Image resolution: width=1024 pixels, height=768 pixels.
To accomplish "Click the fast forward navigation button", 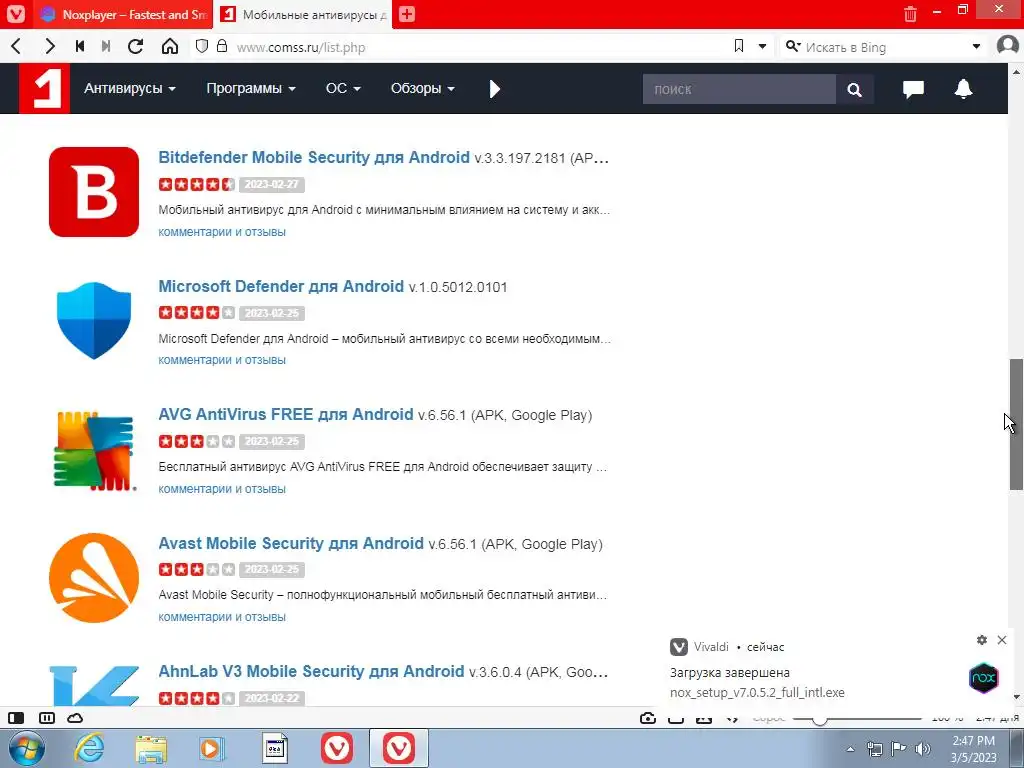I will point(106,46).
